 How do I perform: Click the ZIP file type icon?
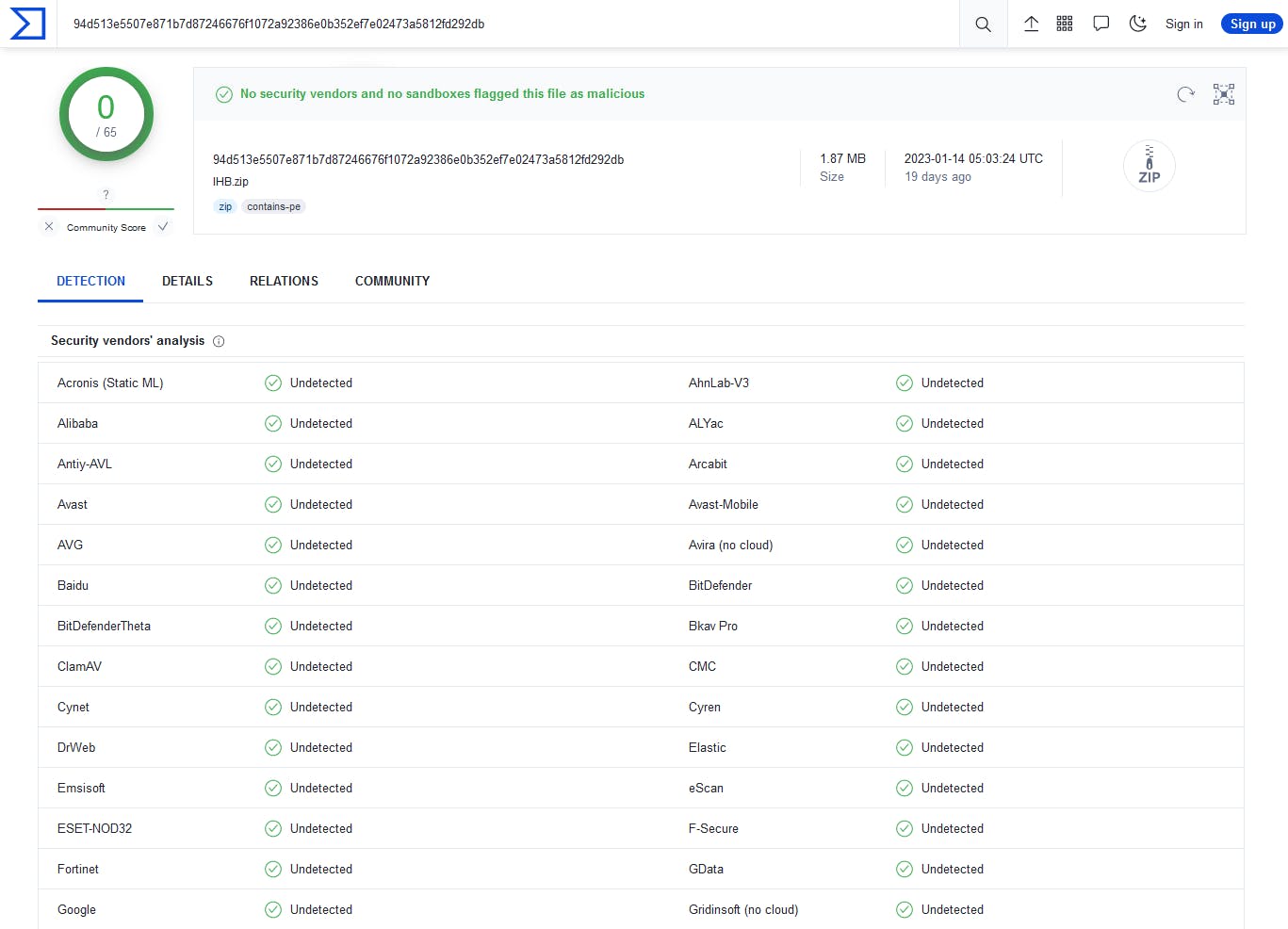[x=1149, y=165]
